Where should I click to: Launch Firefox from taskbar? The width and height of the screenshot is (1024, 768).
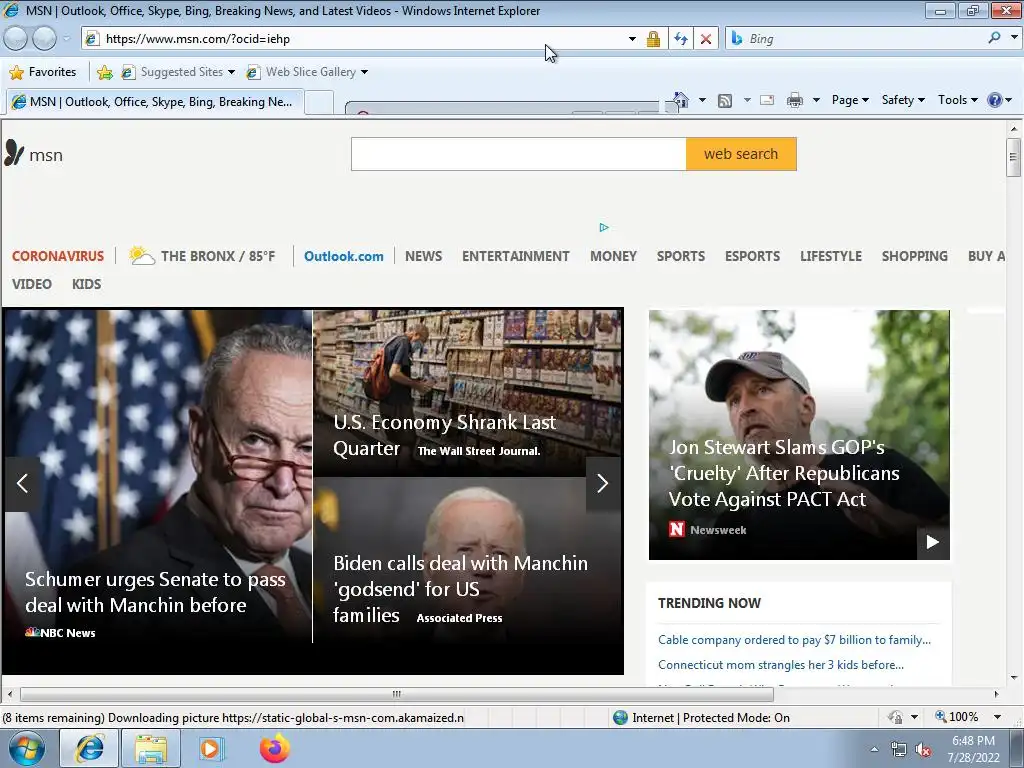point(274,748)
